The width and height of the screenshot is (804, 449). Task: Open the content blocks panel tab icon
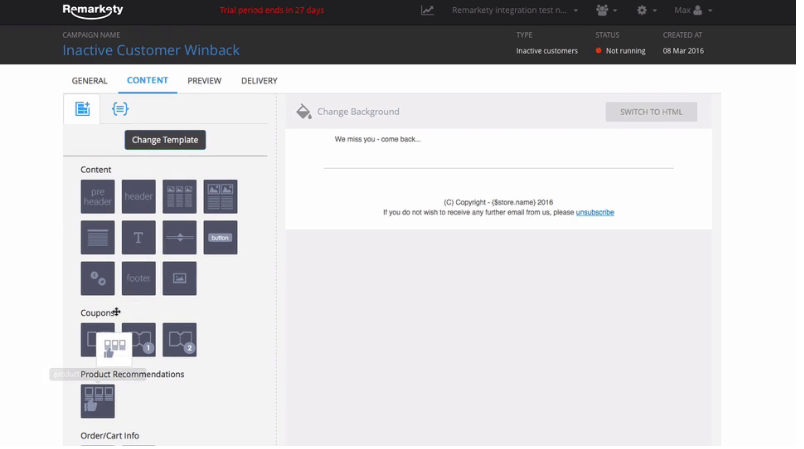point(82,109)
